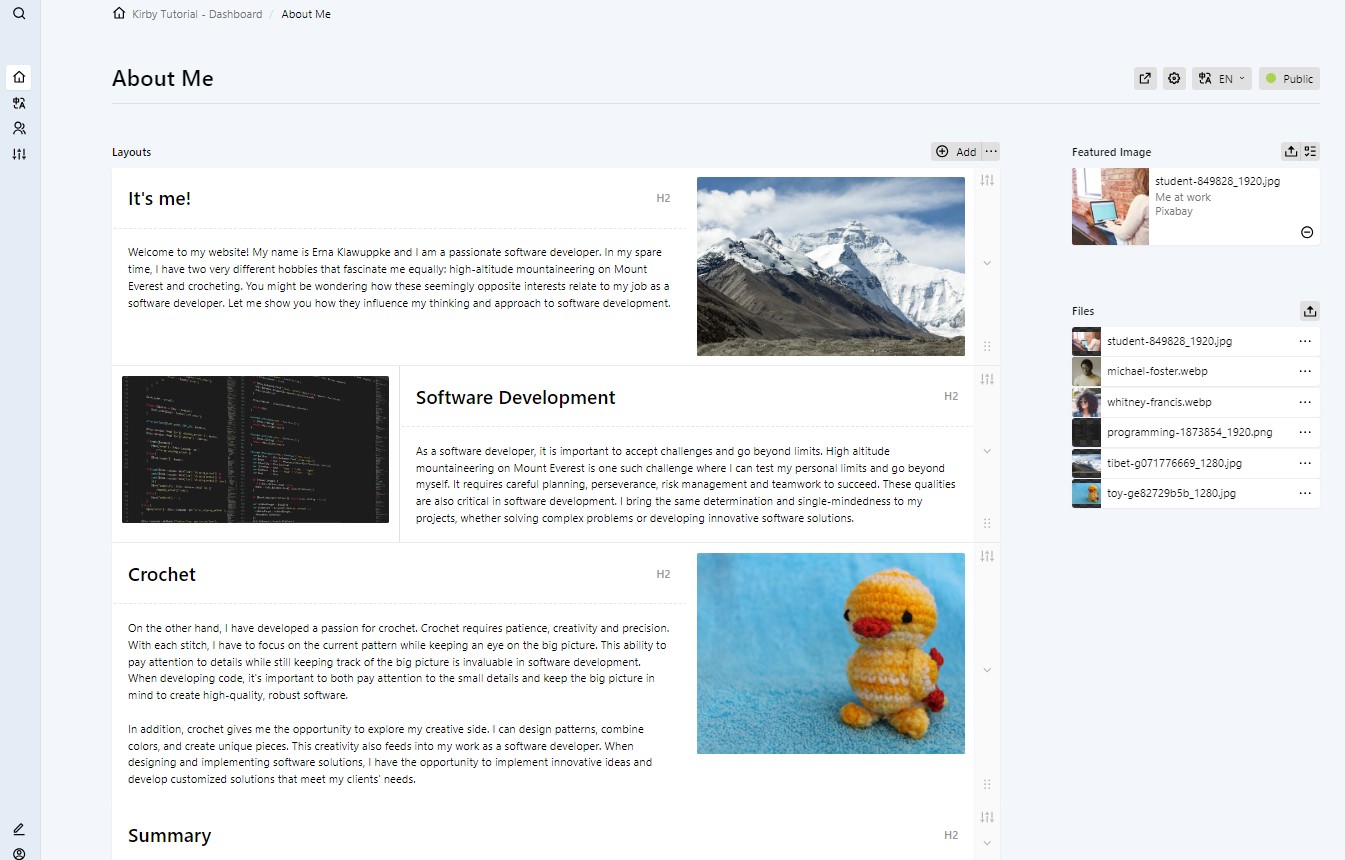Open the layout settings for the Summary row
Screen dimensions: 1345x860
coord(987,817)
